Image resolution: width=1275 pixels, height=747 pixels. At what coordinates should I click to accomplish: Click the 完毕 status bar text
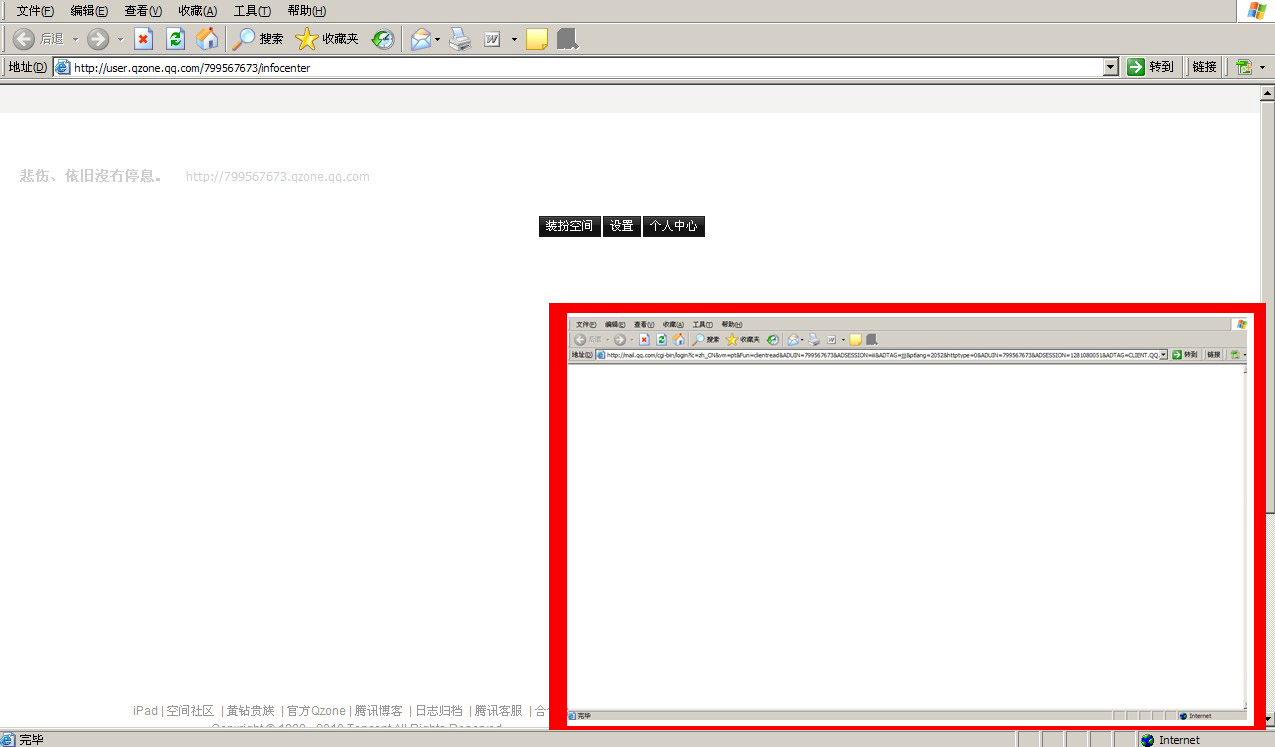(31, 740)
